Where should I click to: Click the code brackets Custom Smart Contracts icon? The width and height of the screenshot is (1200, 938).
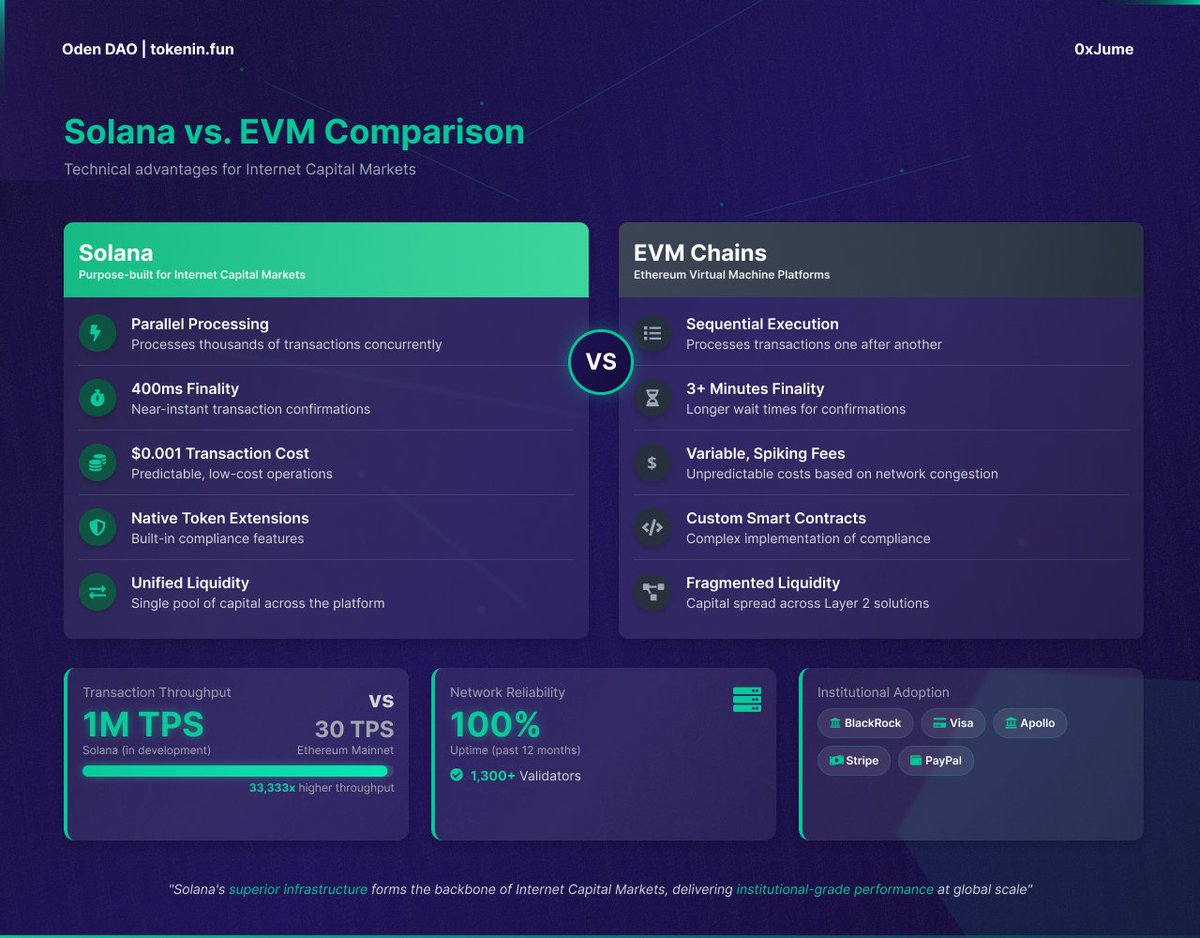click(652, 527)
